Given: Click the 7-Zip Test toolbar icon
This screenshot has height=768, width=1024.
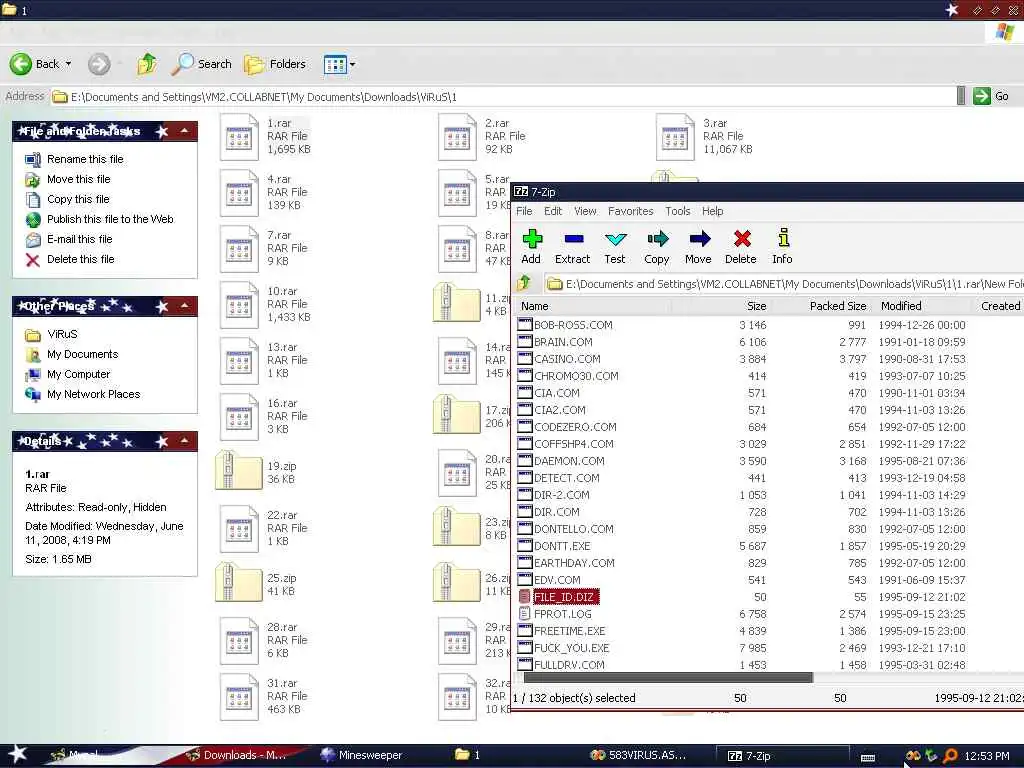Looking at the screenshot, I should [615, 239].
